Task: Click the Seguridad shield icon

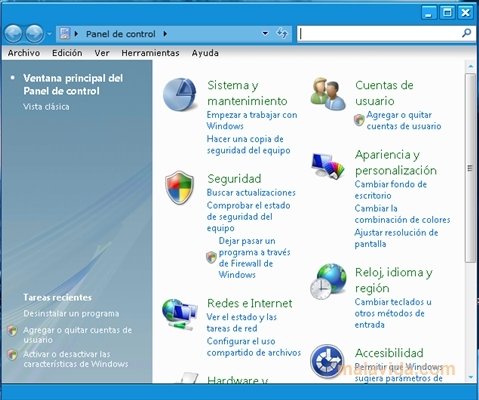Action: pos(179,188)
